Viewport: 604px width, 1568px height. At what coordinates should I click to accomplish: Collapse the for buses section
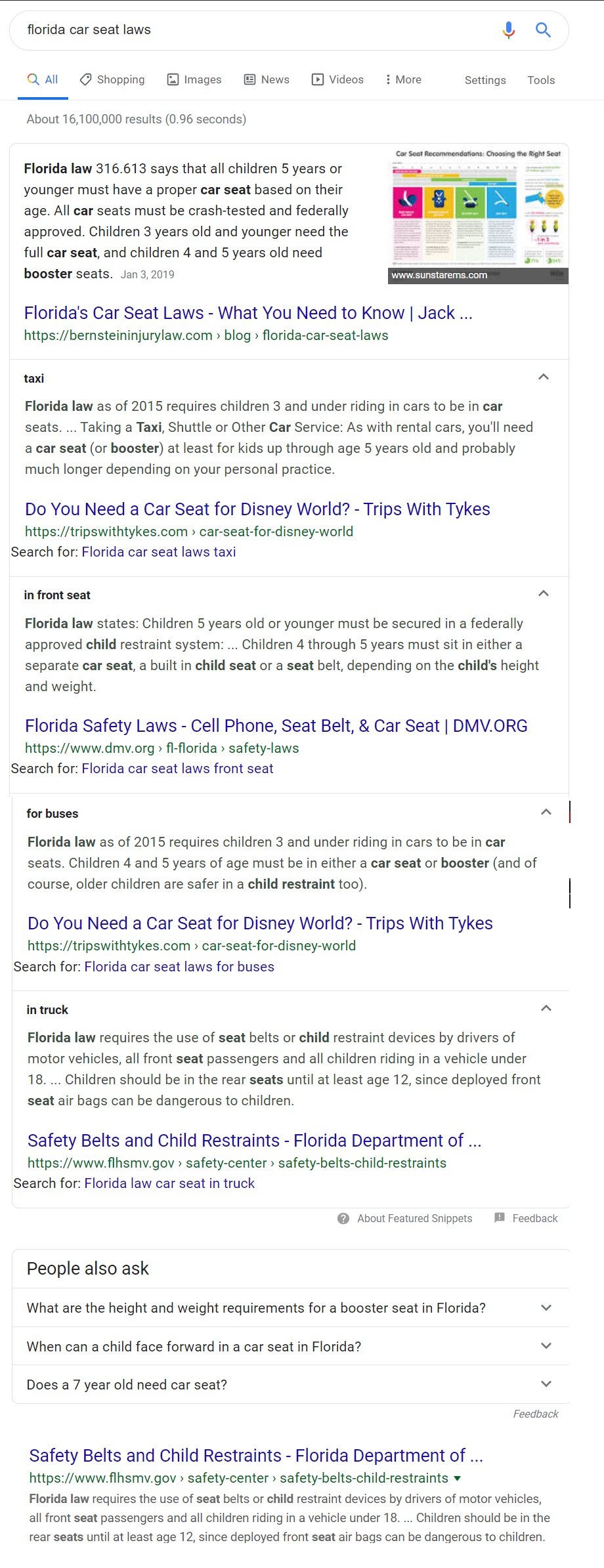[546, 812]
